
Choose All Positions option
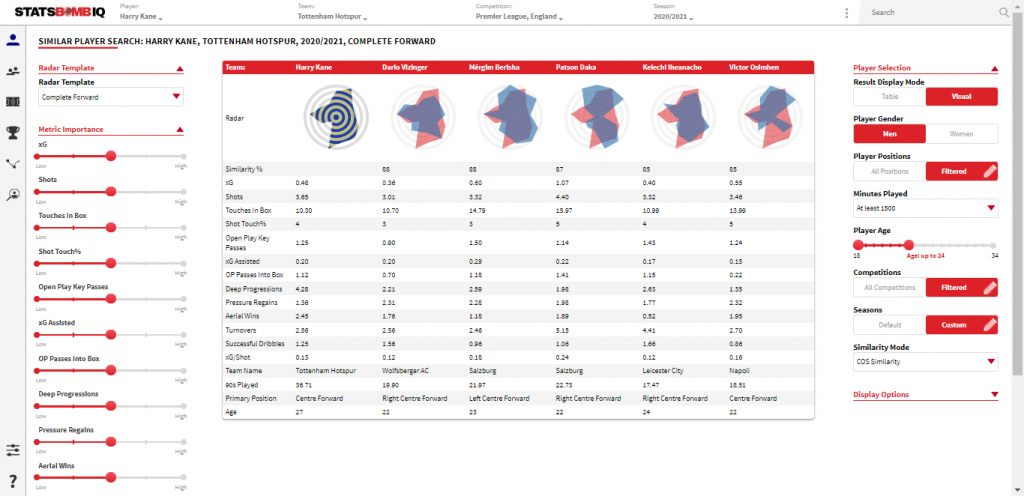click(889, 172)
